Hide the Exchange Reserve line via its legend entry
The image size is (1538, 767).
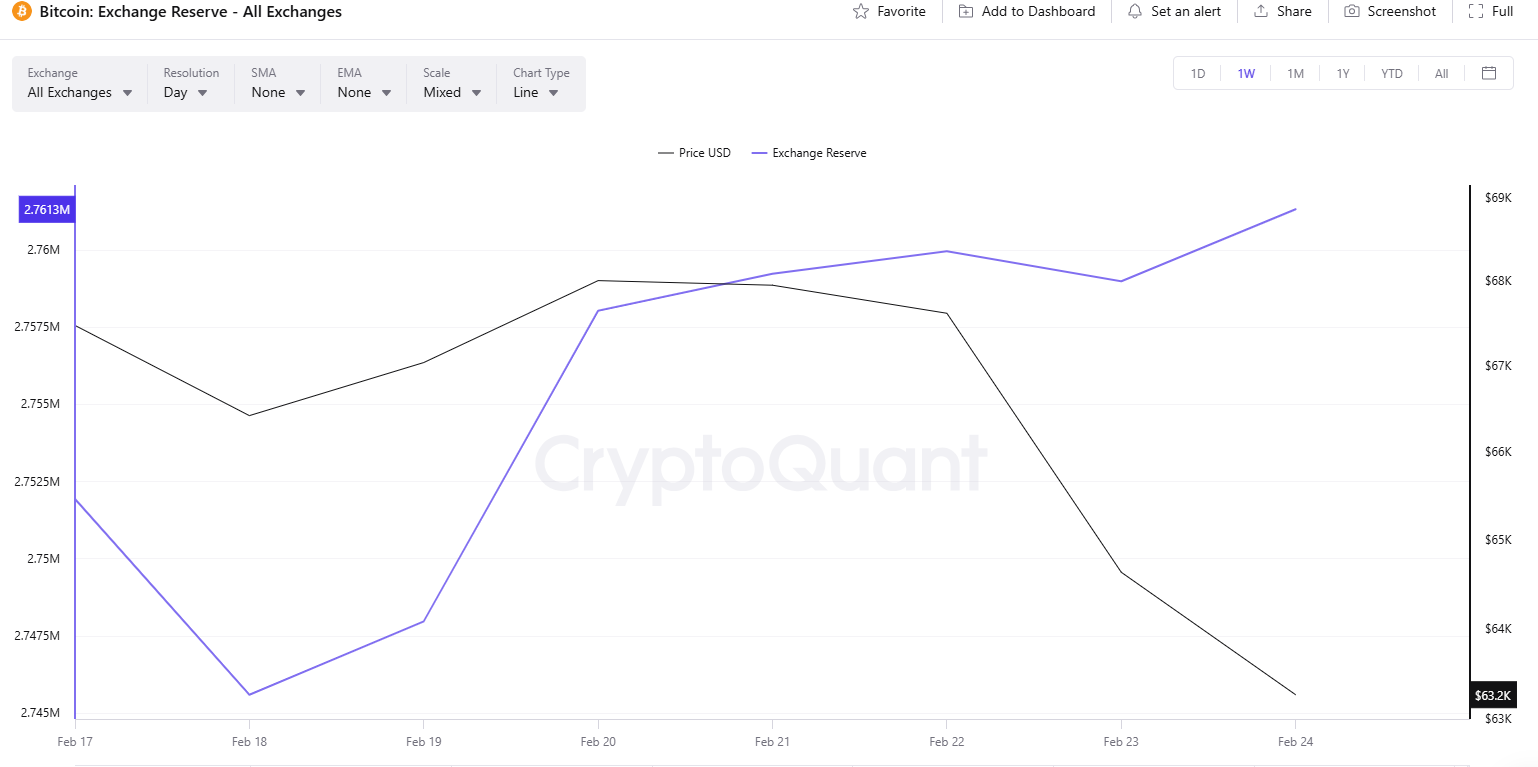tap(808, 152)
